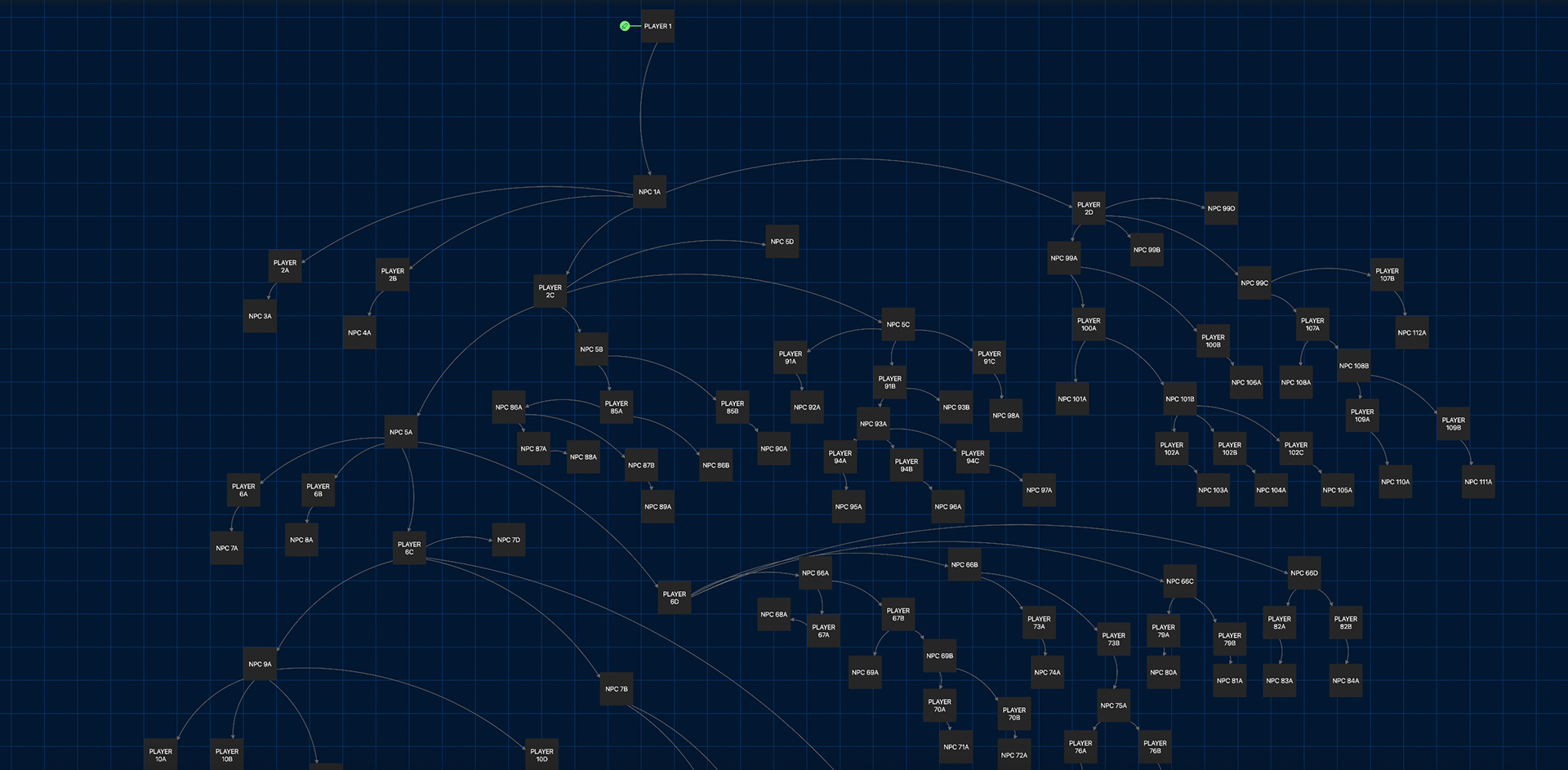Select the PLAYER 85B node
Image resolution: width=1568 pixels, height=770 pixels.
click(733, 407)
